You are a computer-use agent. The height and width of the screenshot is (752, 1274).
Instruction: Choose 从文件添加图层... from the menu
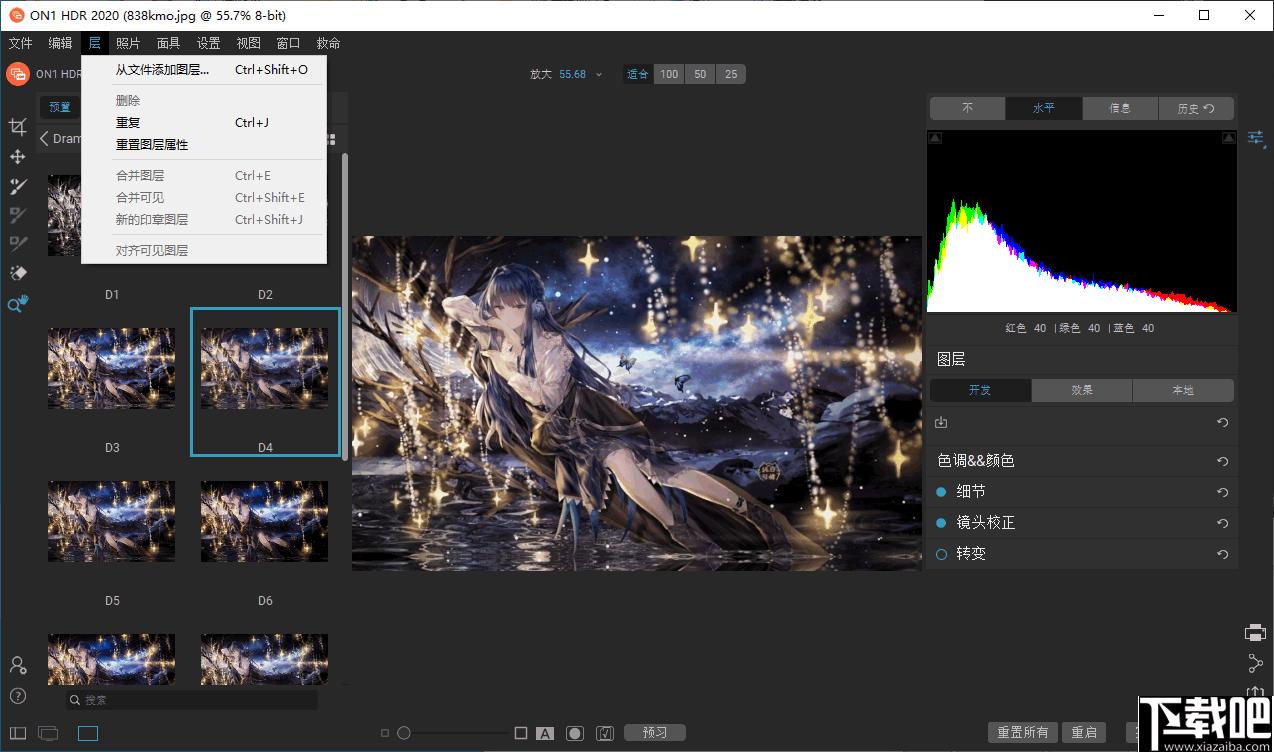tap(204, 70)
